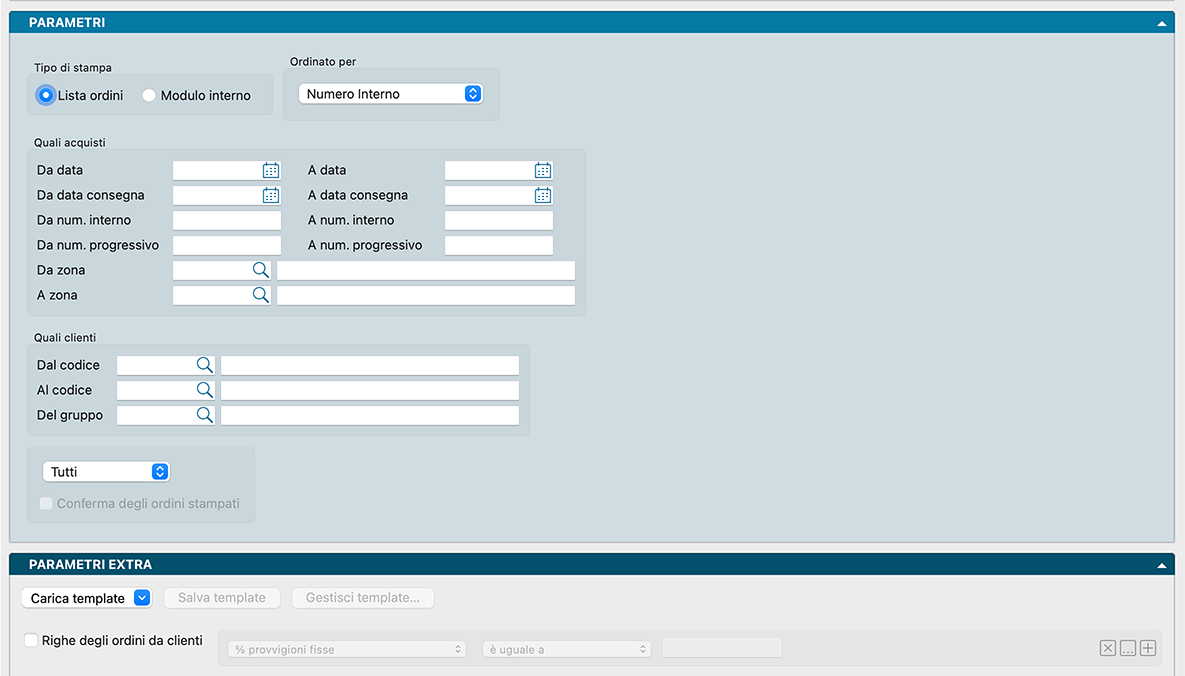This screenshot has height=676, width=1185.
Task: Search client by Dal codice magnifier
Action: tap(204, 365)
